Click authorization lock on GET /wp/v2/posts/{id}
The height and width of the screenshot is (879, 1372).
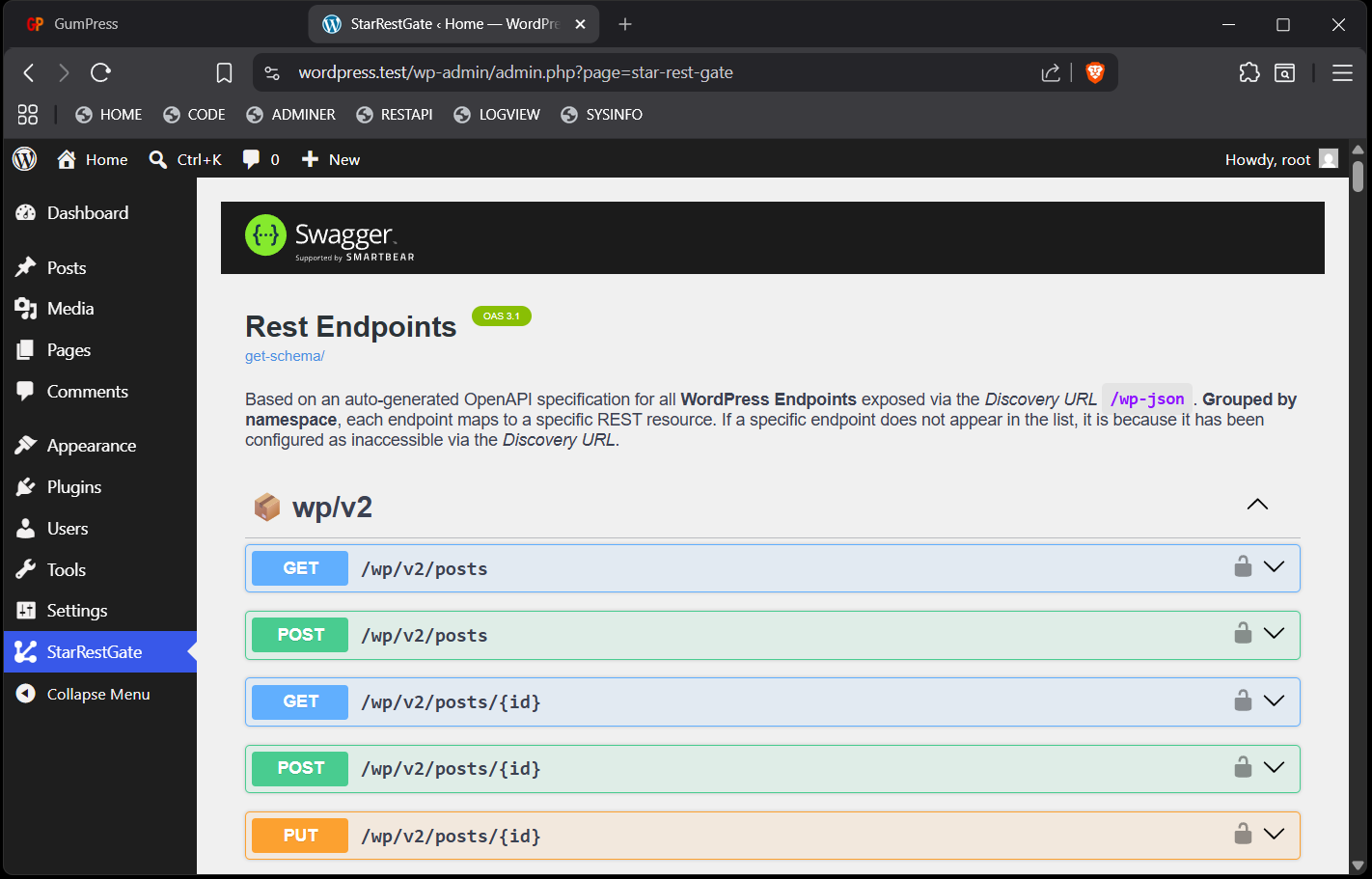coord(1243,700)
